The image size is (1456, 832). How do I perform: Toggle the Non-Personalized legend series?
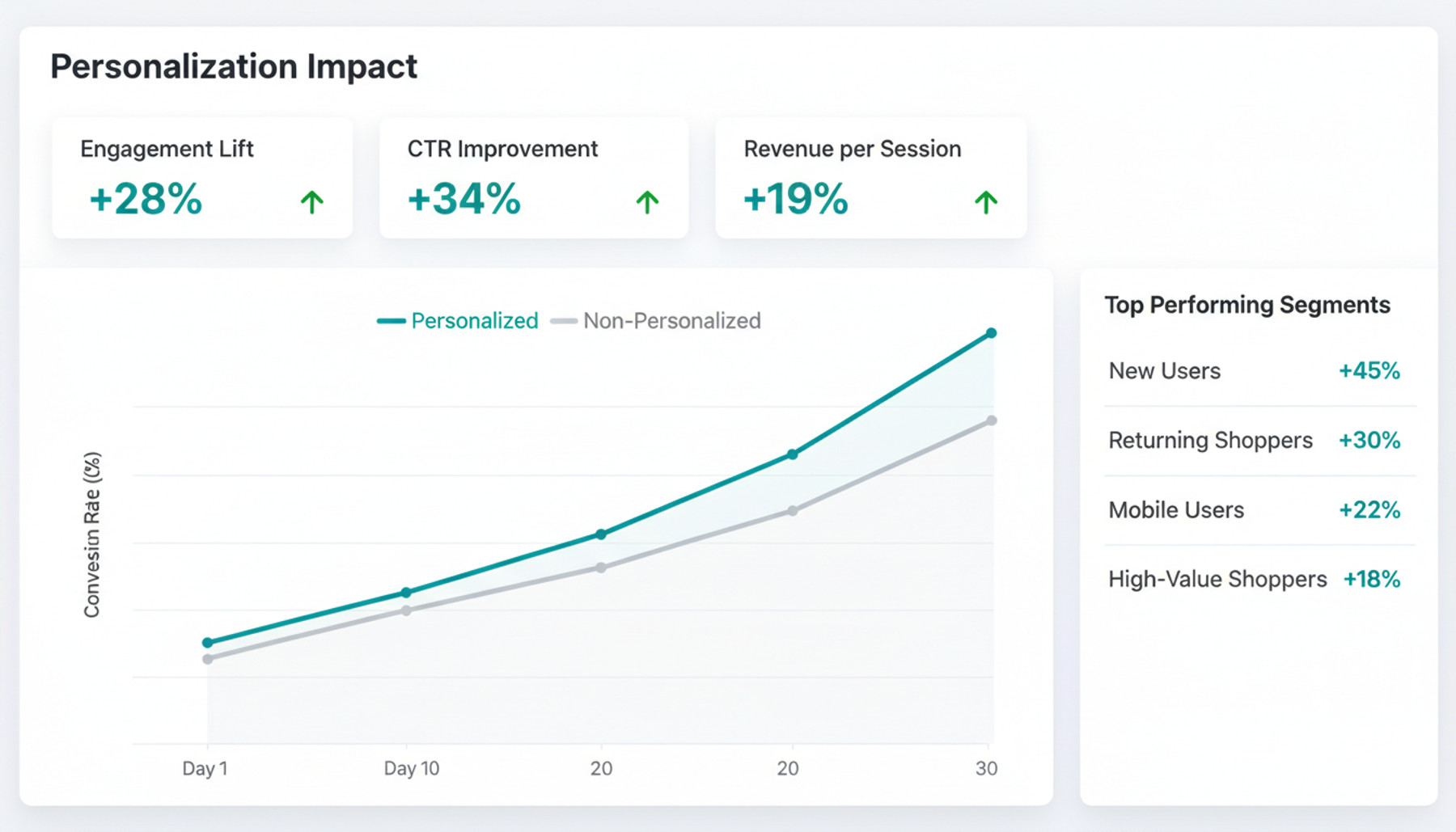pos(656,321)
